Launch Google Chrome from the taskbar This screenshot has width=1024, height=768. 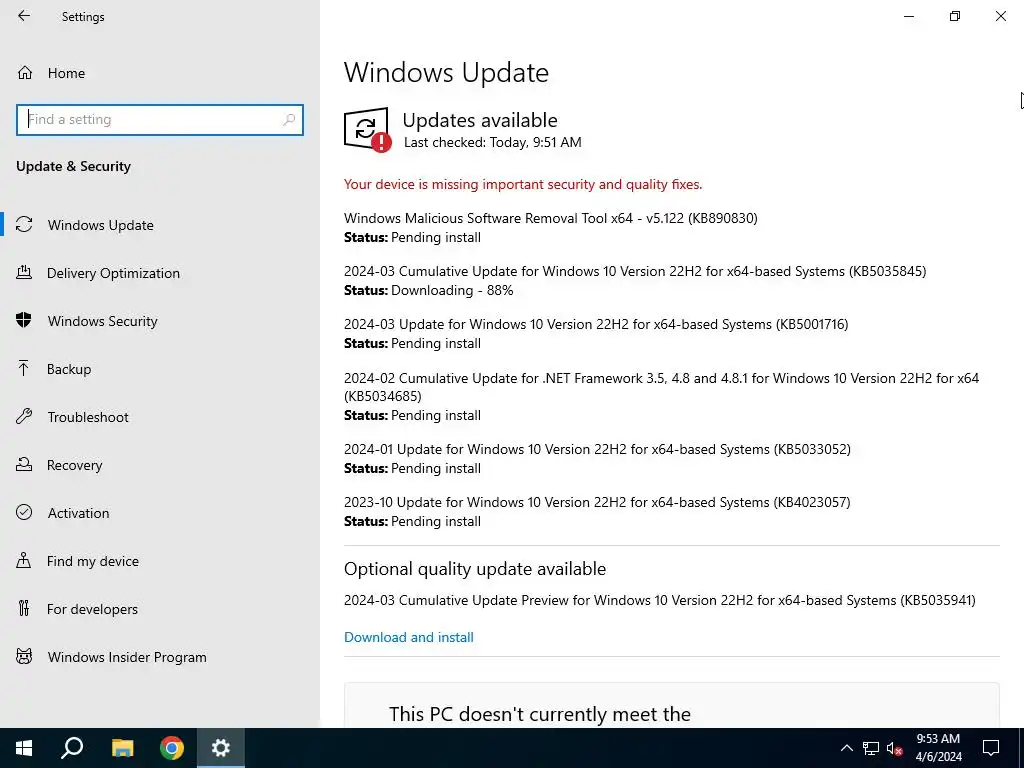tap(172, 748)
